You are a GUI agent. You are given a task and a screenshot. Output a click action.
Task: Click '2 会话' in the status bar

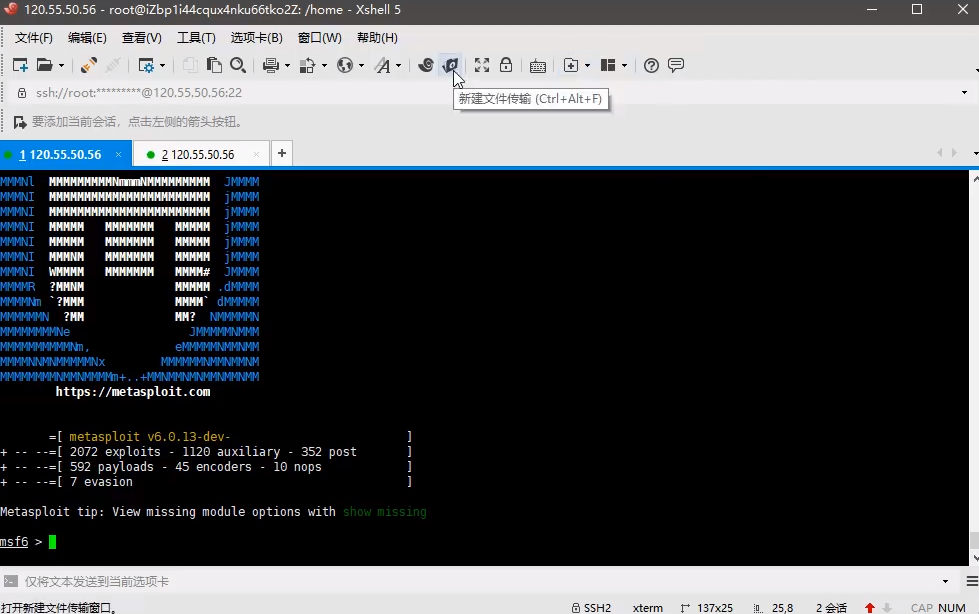(x=831, y=608)
